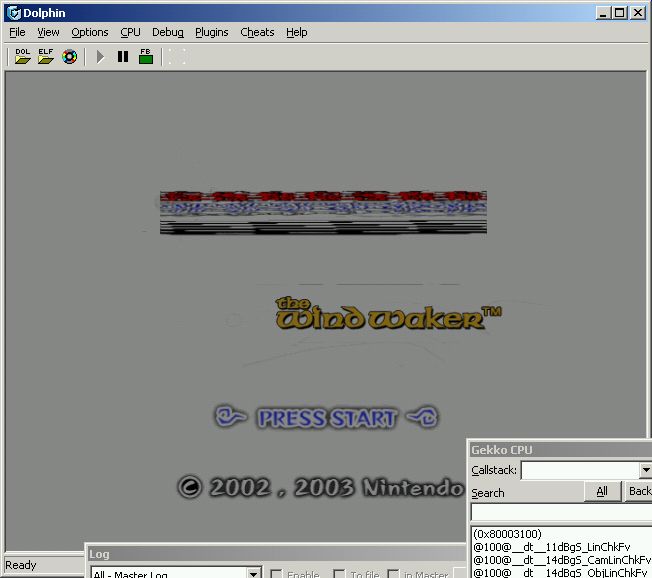Minimize the Dolphin window
Image resolution: width=652 pixels, height=578 pixels.
(x=602, y=13)
